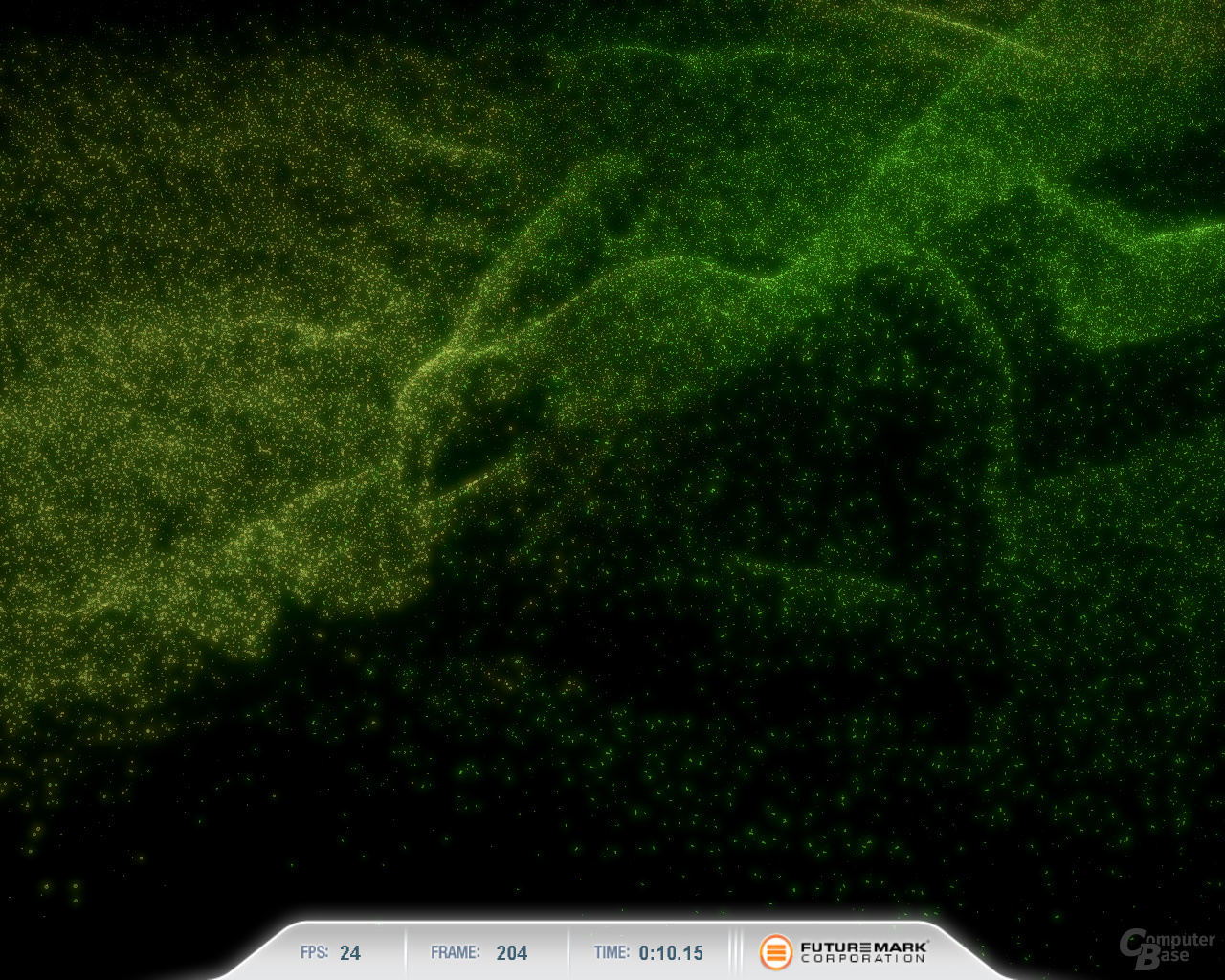Click the Futuremark Corporation text
1225x980 pixels.
(x=864, y=952)
